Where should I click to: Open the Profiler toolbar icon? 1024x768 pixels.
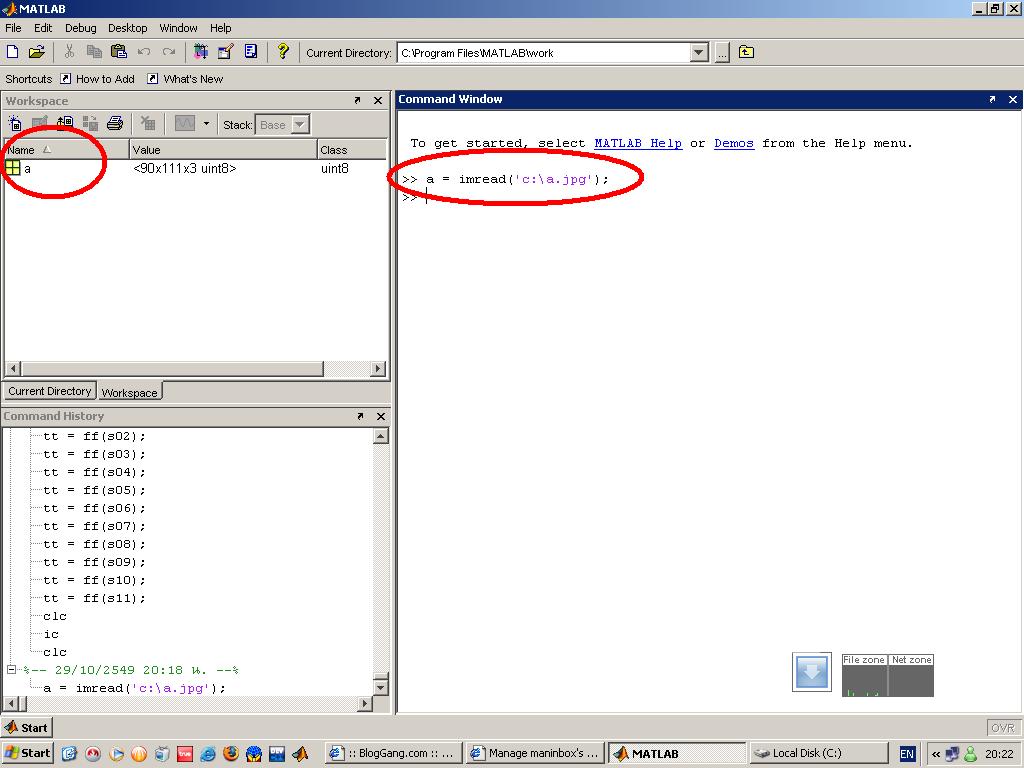251,52
